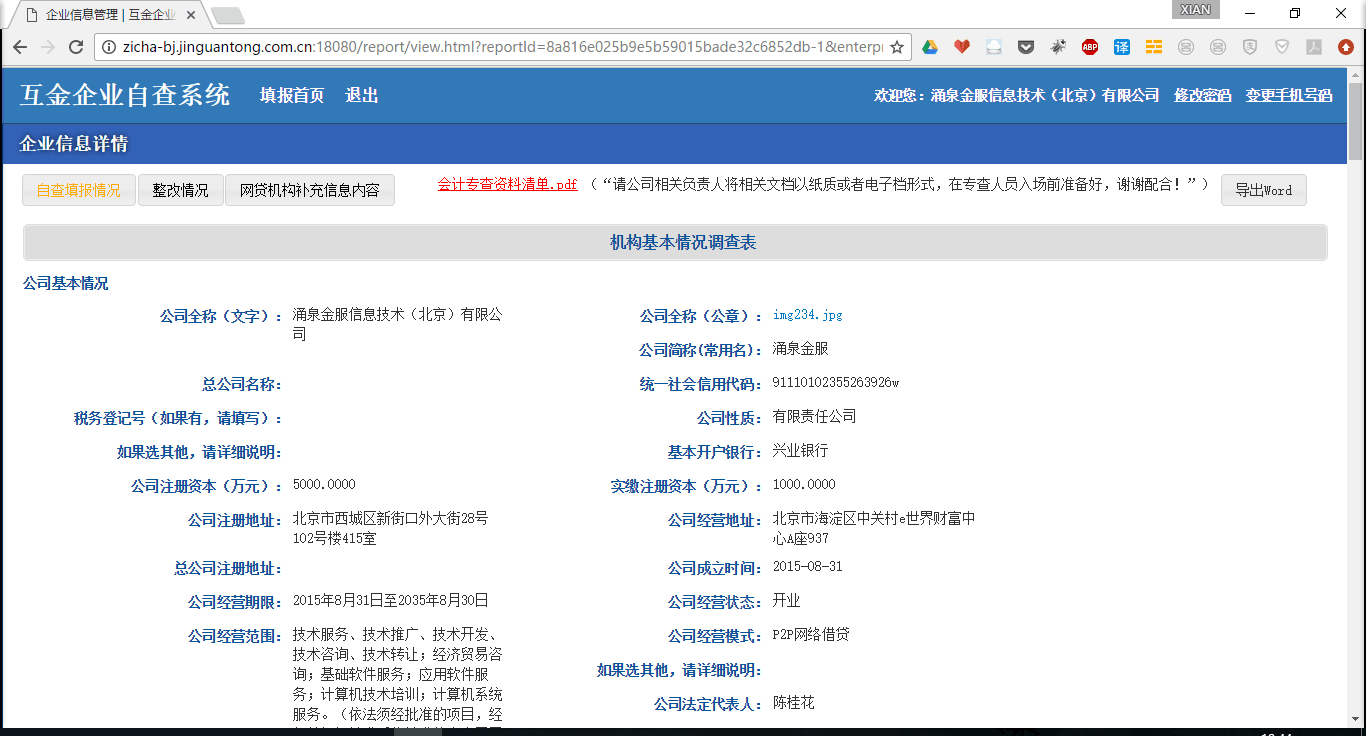
Task: View site info icon in address bar
Action: coord(109,47)
